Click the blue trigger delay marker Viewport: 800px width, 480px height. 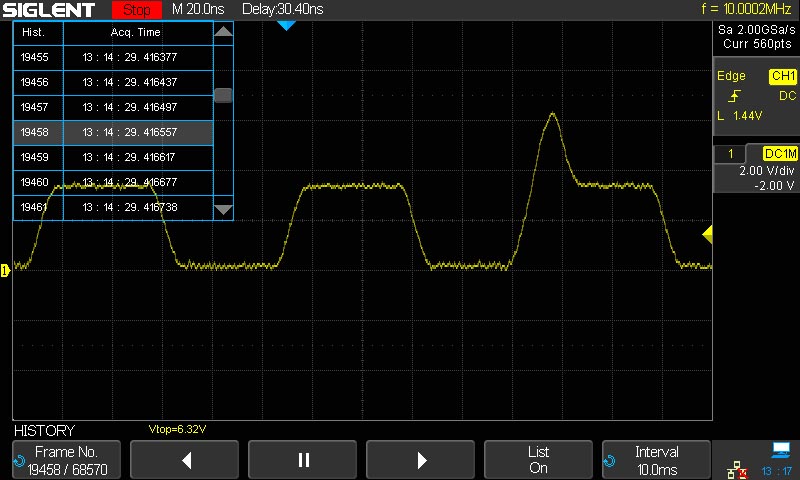coord(286,25)
